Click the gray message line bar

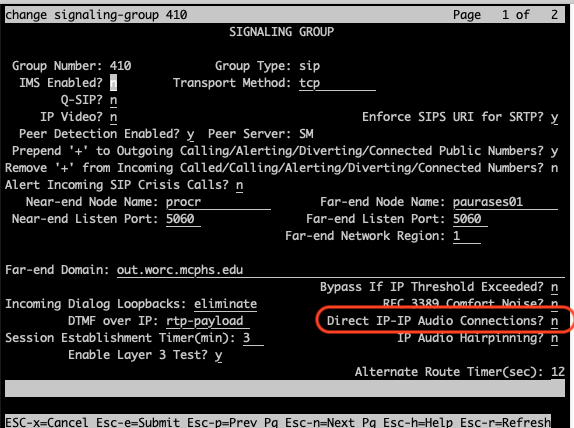pos(285,388)
